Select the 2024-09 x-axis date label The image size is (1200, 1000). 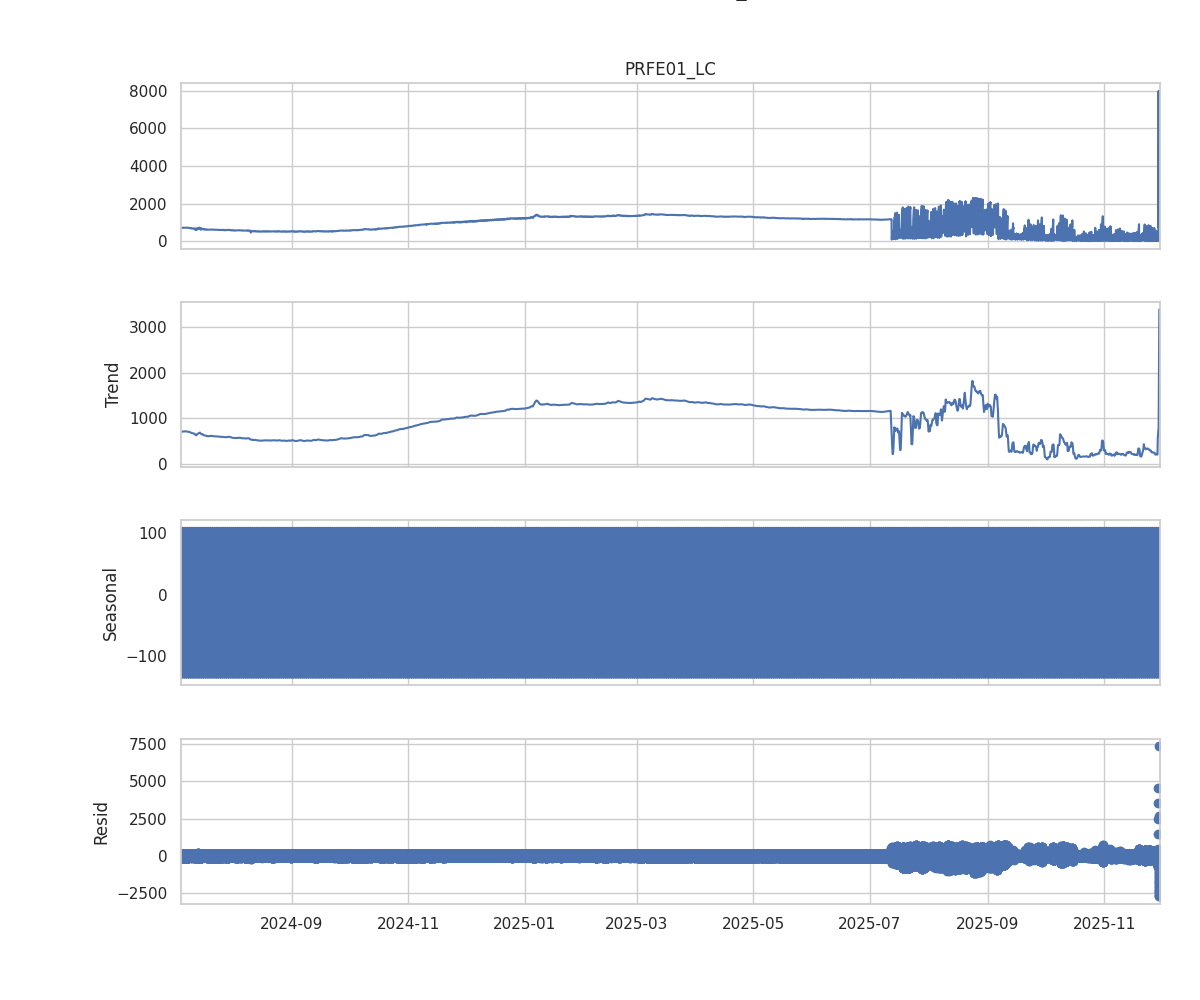point(292,923)
